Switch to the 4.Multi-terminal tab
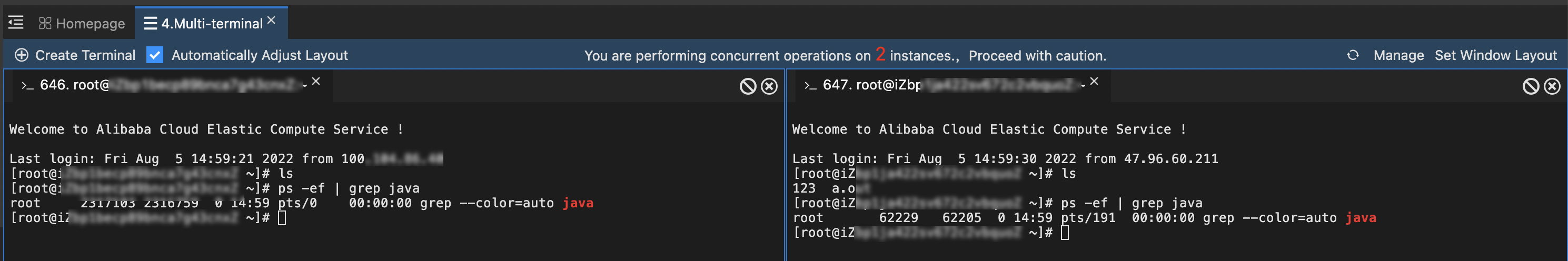This screenshot has width=1568, height=261. tap(203, 23)
